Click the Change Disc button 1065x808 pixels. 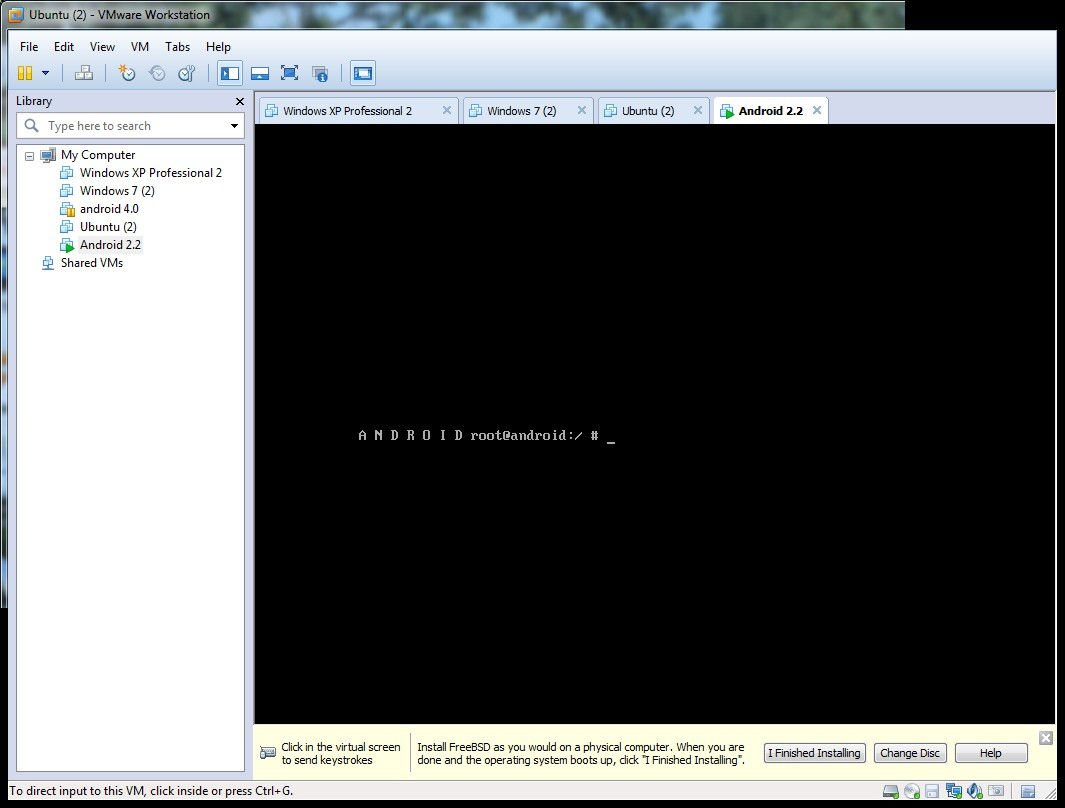pos(909,753)
